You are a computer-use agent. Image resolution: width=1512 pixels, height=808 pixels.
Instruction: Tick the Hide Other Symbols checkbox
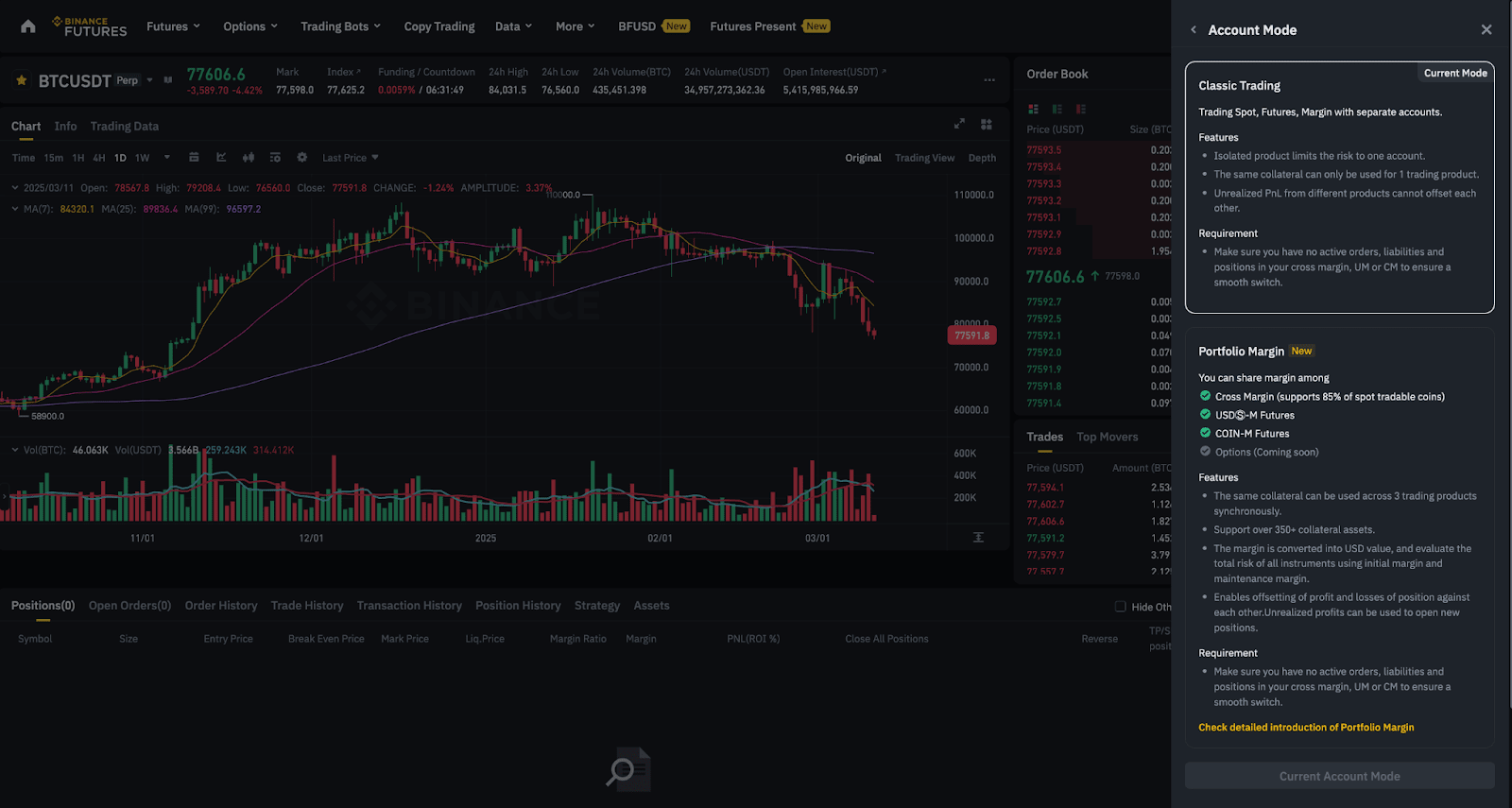coord(1121,607)
